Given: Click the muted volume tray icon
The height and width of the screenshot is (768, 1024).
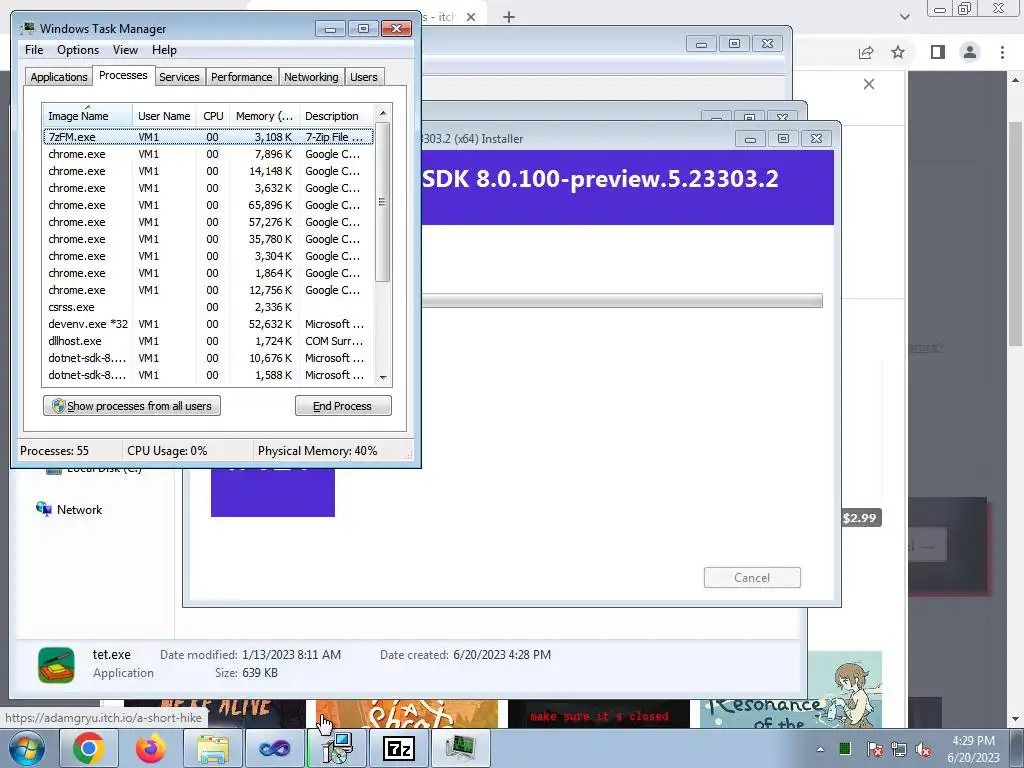Looking at the screenshot, I should point(923,749).
